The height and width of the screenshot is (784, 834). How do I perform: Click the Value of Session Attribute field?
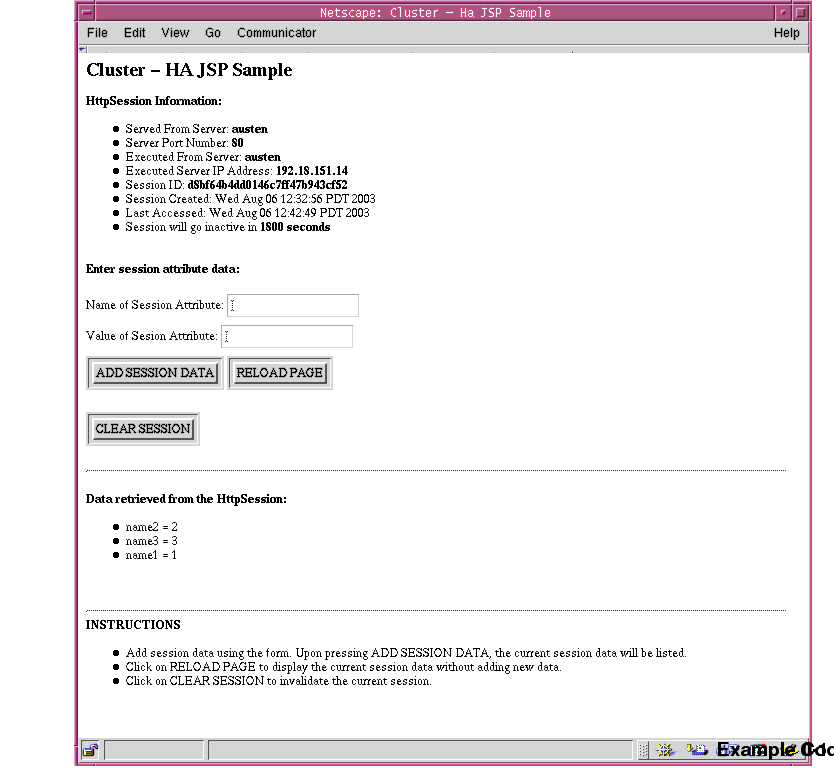[287, 336]
